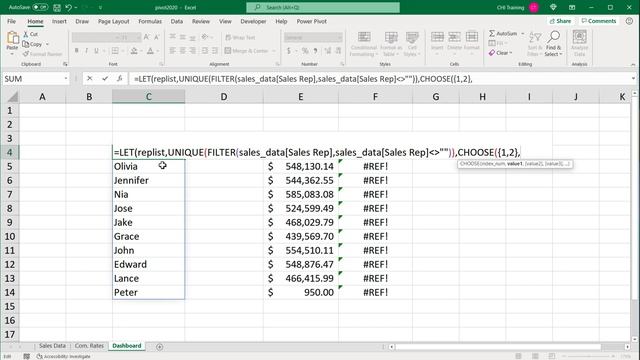Click the Find & Select magnifier icon
Viewport: 640px width, 360px height.
pyautogui.click(x=553, y=38)
